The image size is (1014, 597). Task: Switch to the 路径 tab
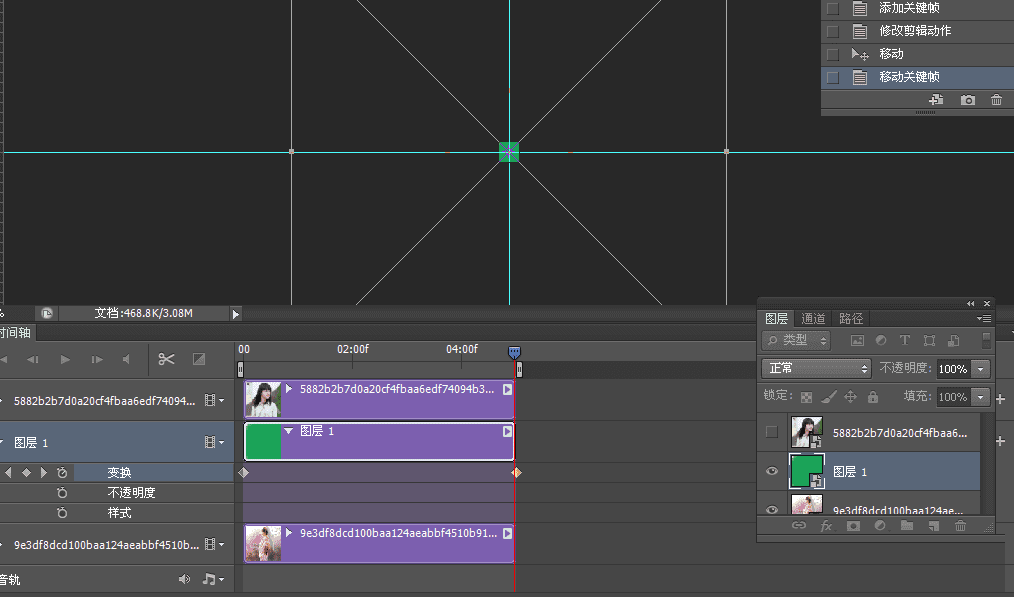[851, 319]
